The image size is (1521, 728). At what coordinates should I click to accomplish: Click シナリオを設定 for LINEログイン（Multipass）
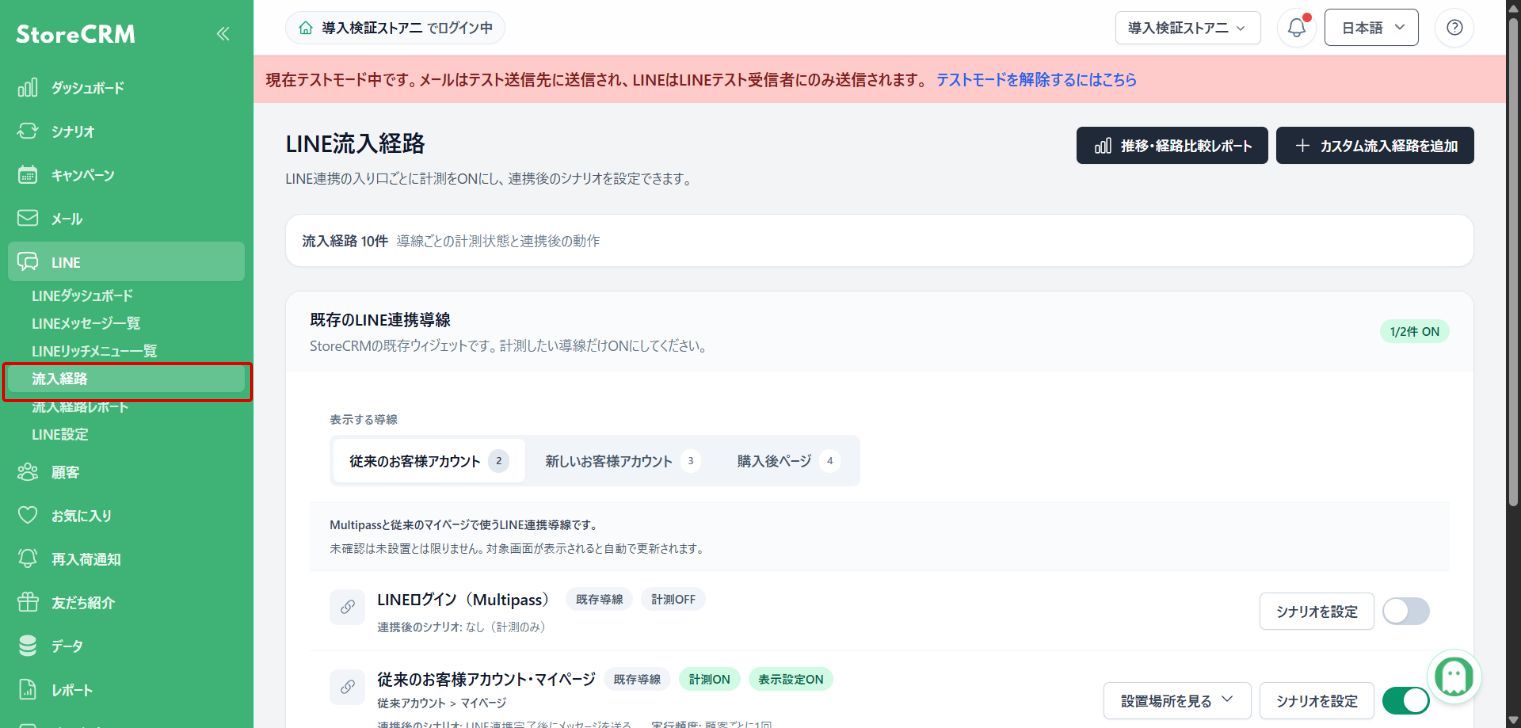click(1316, 611)
